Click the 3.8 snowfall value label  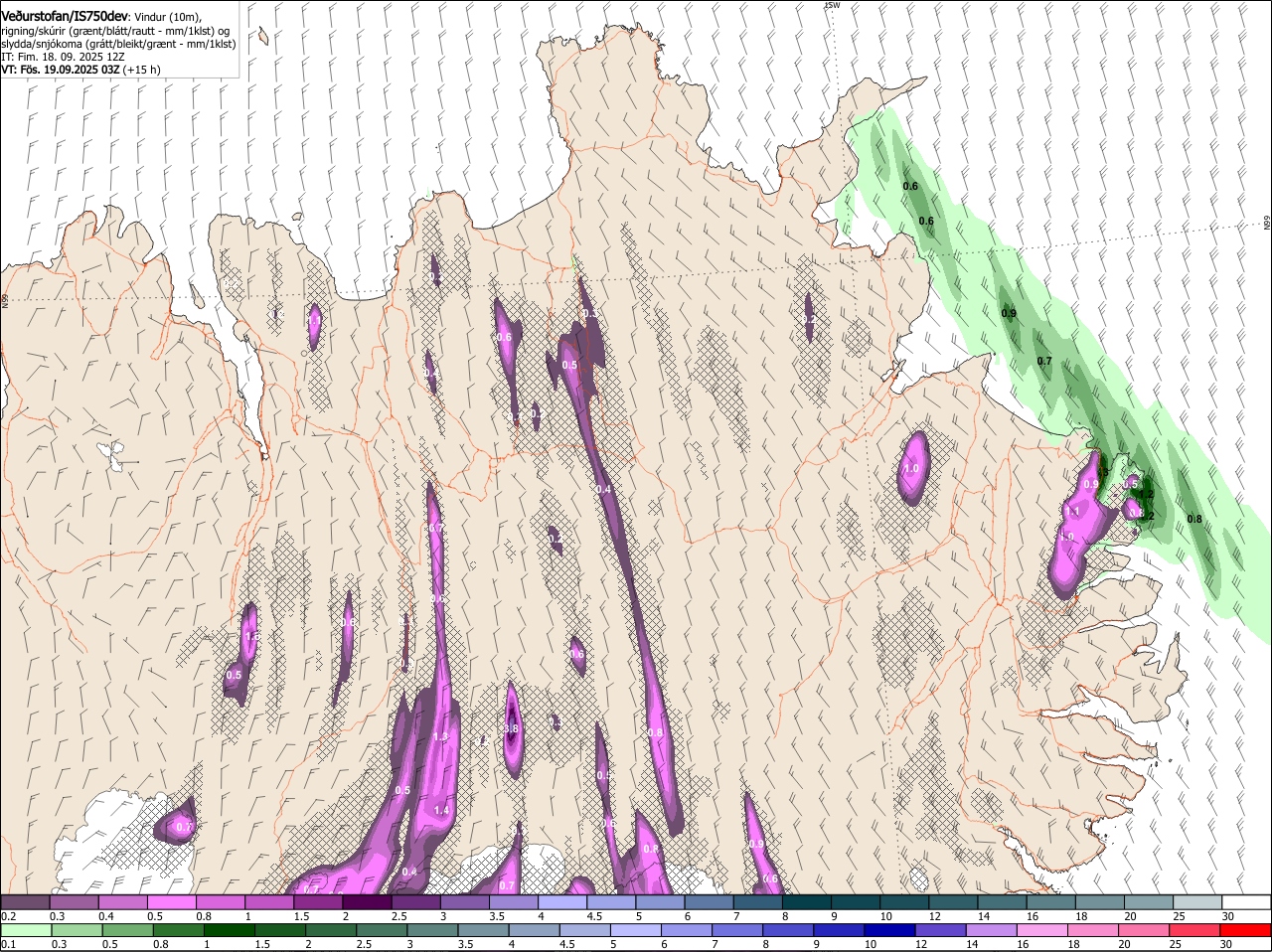pos(512,728)
